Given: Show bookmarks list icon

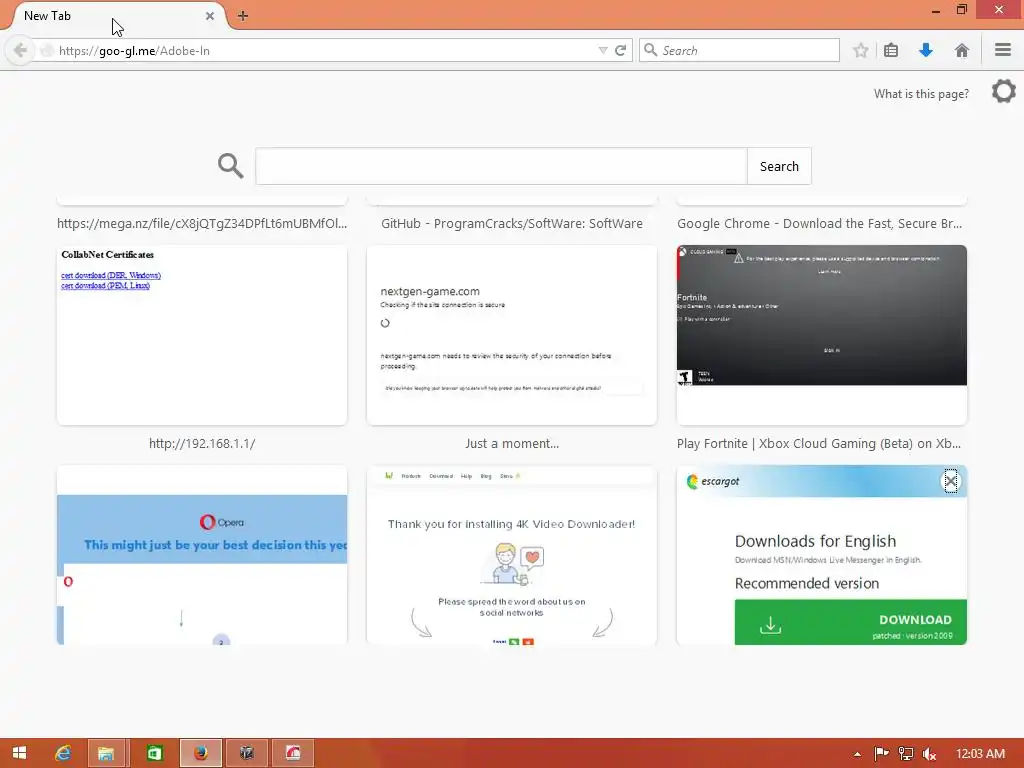Looking at the screenshot, I should [891, 50].
